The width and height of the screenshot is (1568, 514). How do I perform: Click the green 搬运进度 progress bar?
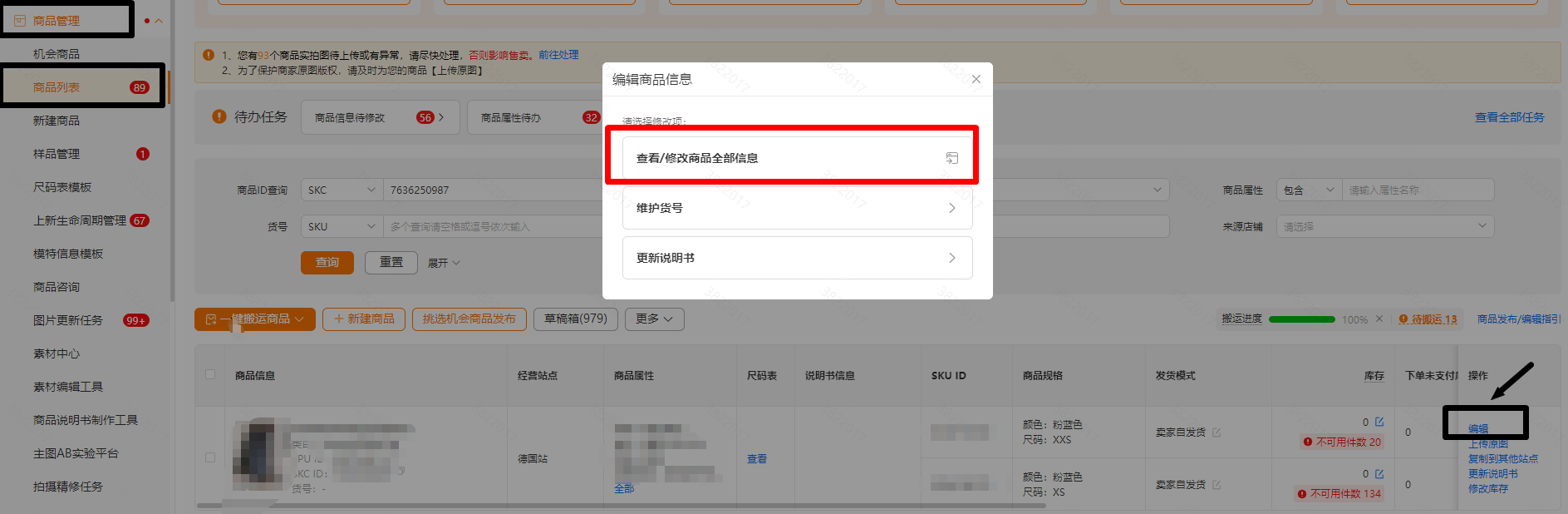[x=1301, y=319]
